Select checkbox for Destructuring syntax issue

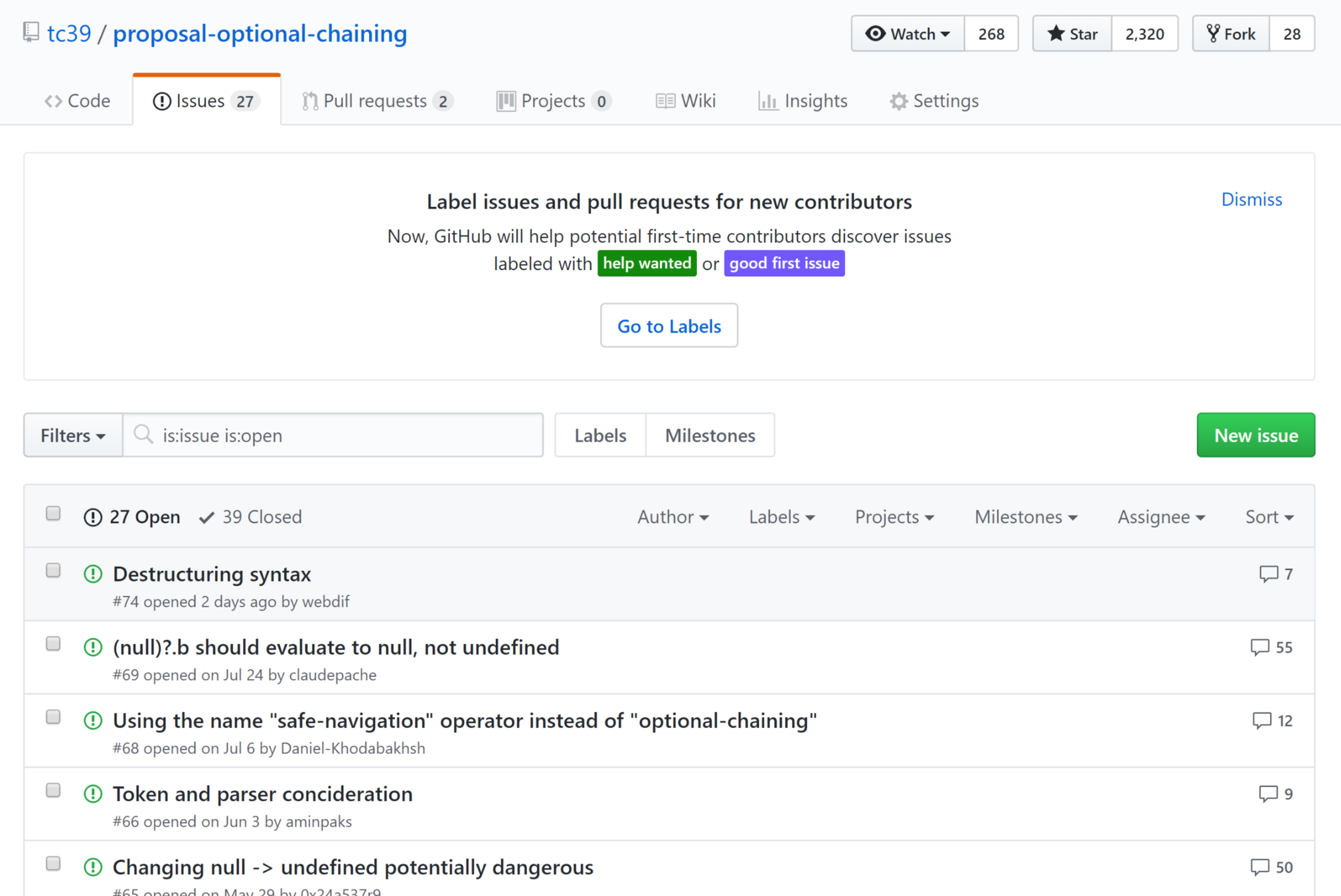pyautogui.click(x=53, y=571)
